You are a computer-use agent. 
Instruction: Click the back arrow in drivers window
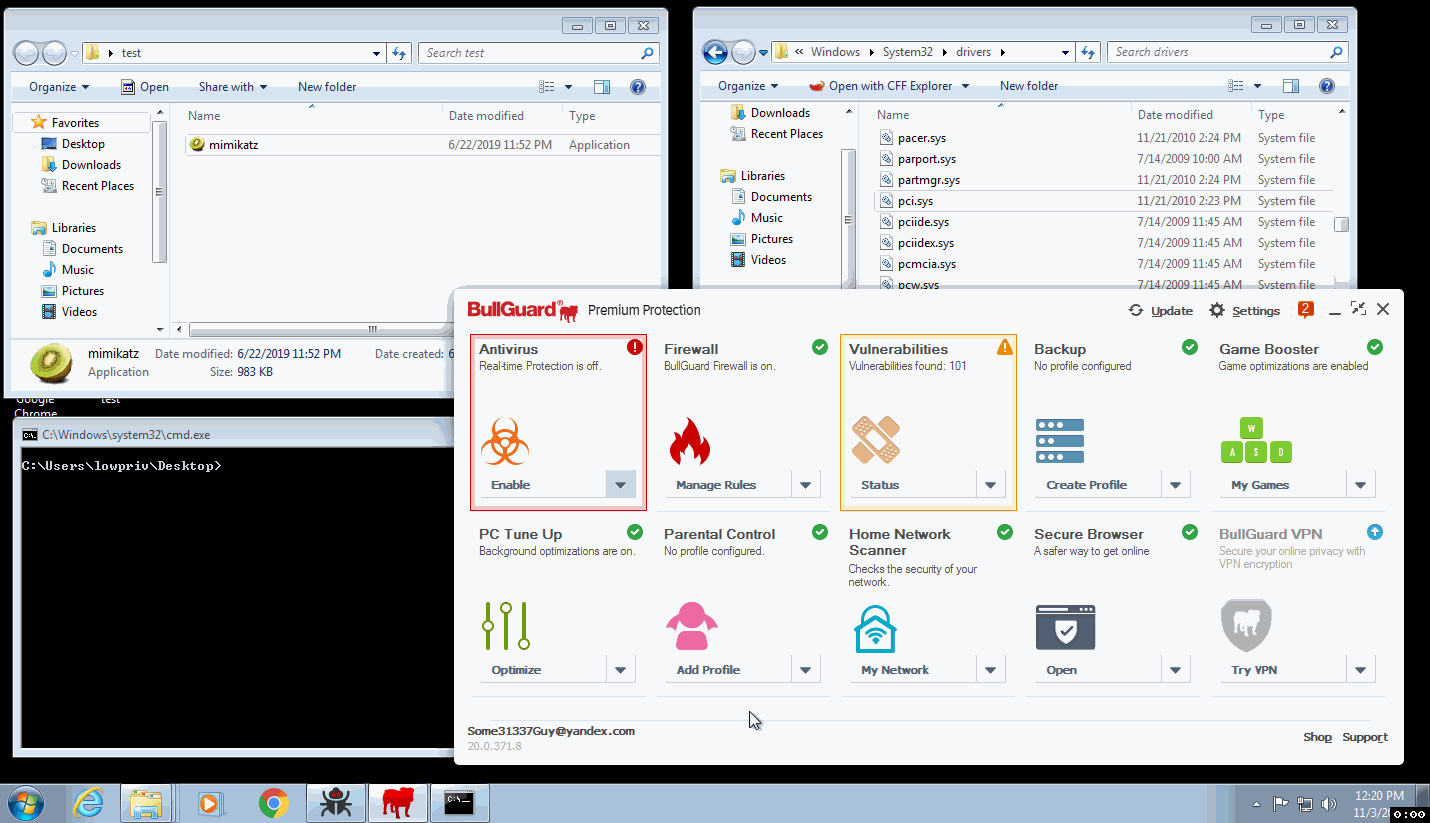[715, 52]
